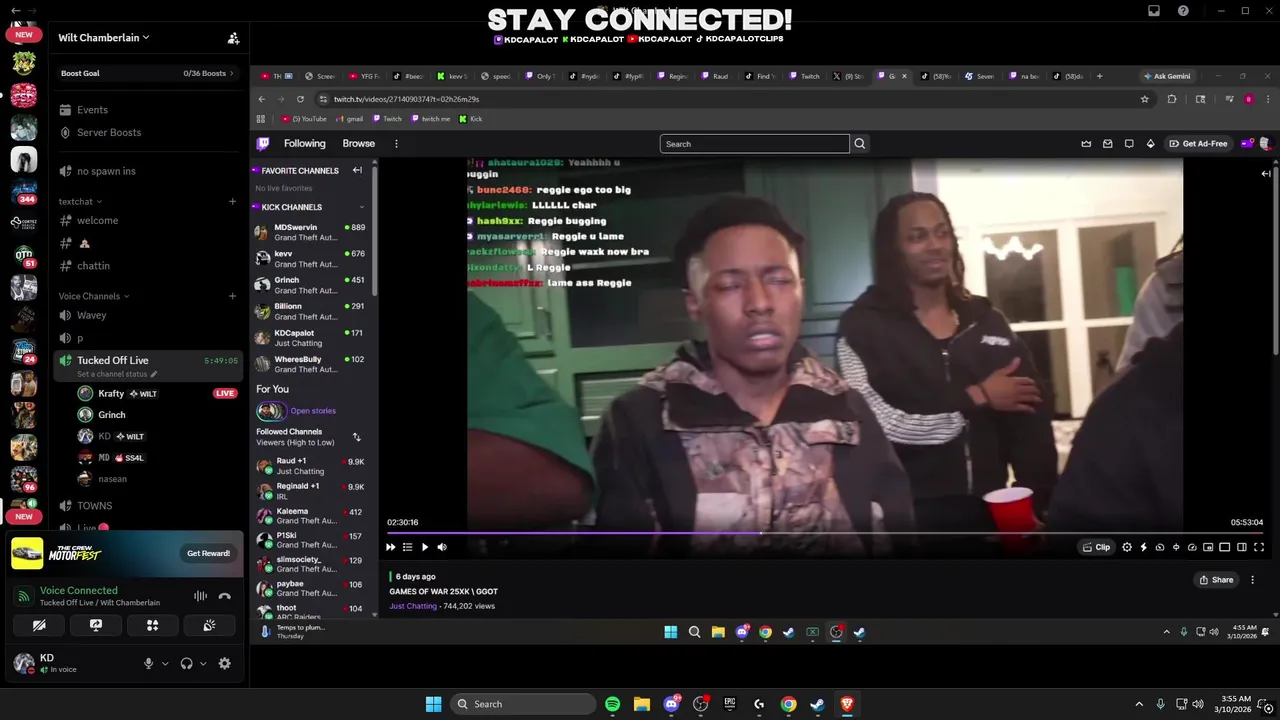Toggle Discord noise suppression waveform icon
This screenshot has width=1280, height=720.
pyautogui.click(x=200, y=596)
